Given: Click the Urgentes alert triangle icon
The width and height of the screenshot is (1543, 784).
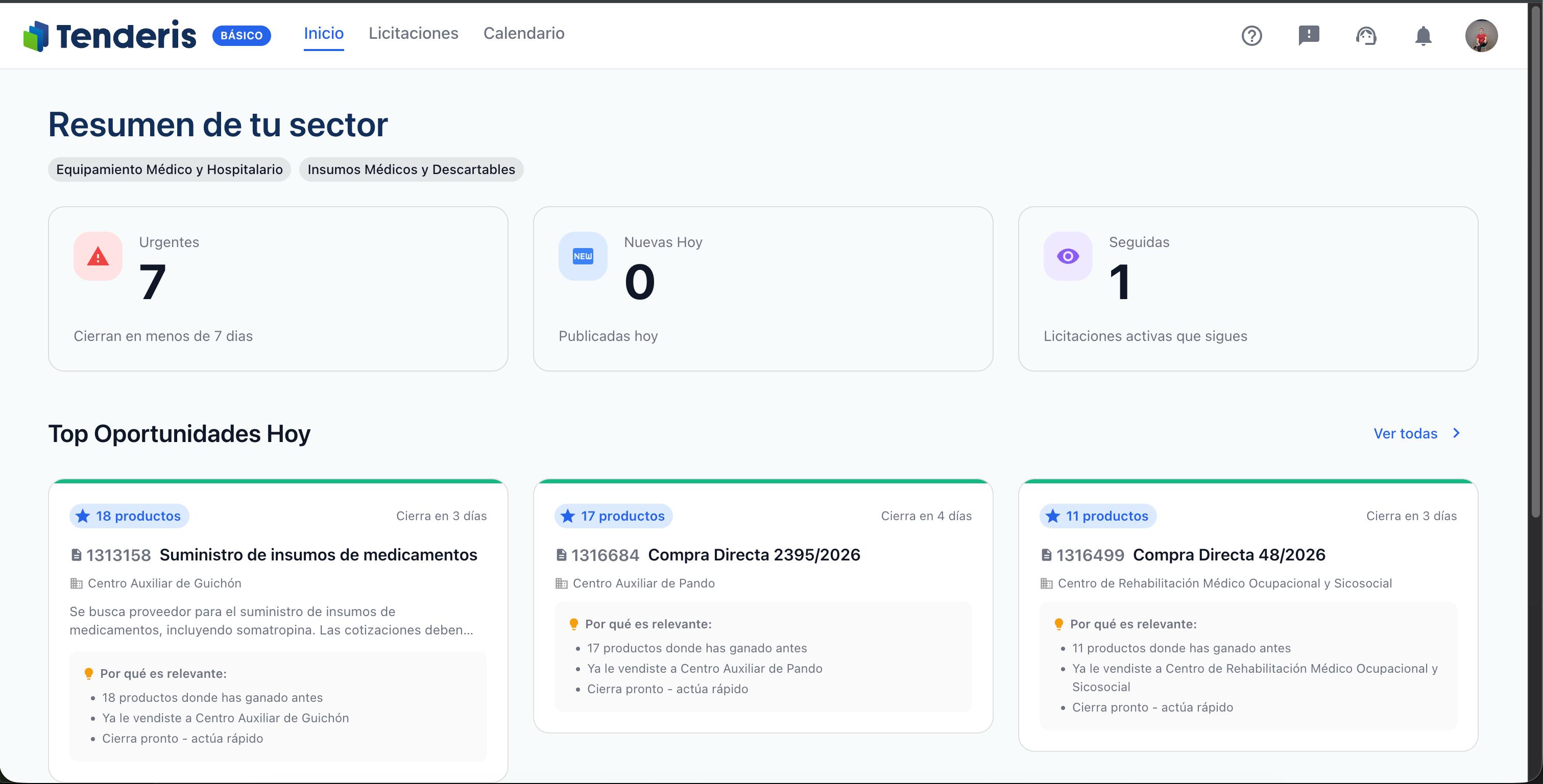Looking at the screenshot, I should (x=98, y=256).
